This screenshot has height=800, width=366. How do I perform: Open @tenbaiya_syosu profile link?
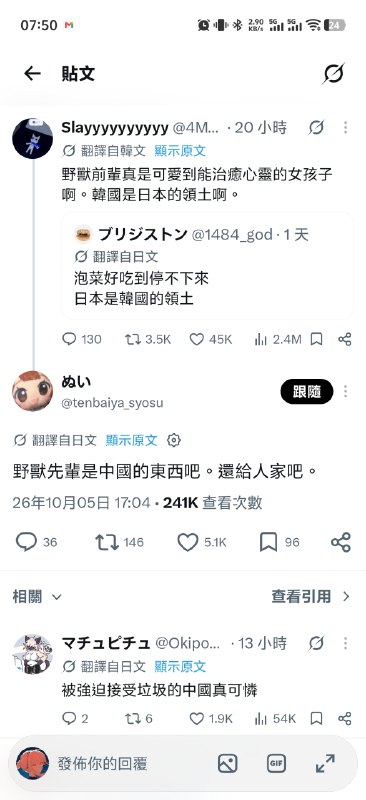[x=112, y=403]
